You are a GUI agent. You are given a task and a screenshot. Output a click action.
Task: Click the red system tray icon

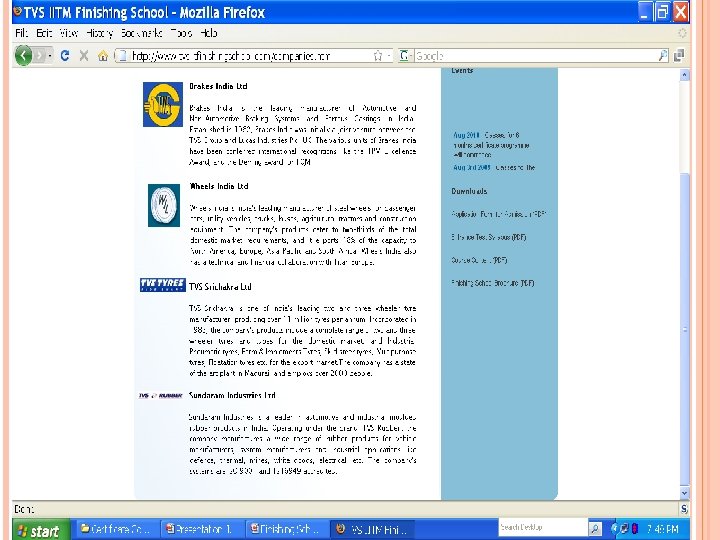point(635,529)
